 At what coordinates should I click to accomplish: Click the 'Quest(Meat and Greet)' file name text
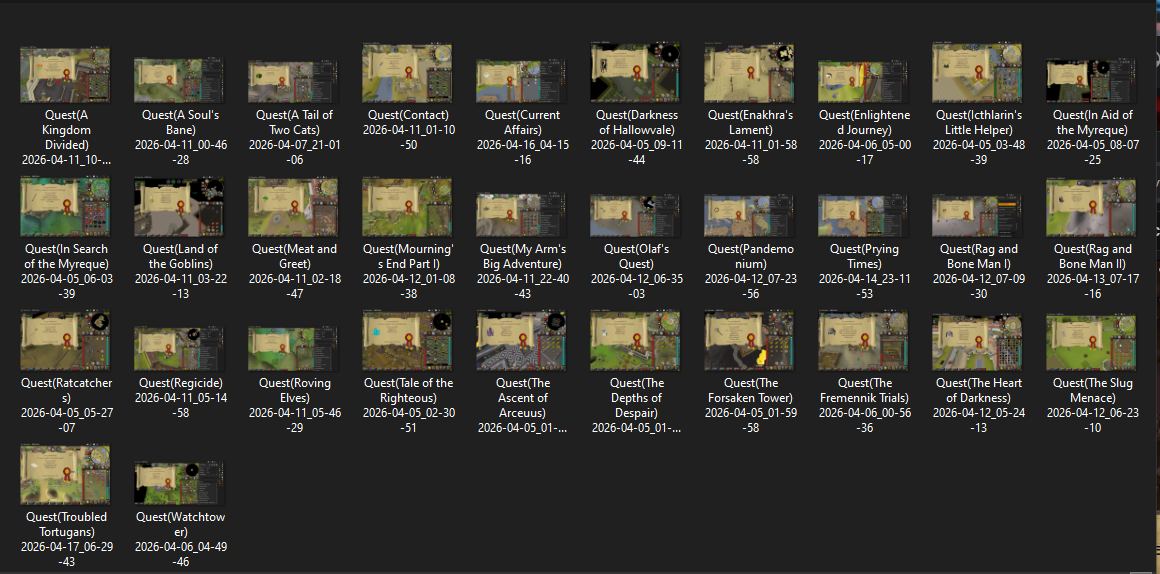coord(293,256)
